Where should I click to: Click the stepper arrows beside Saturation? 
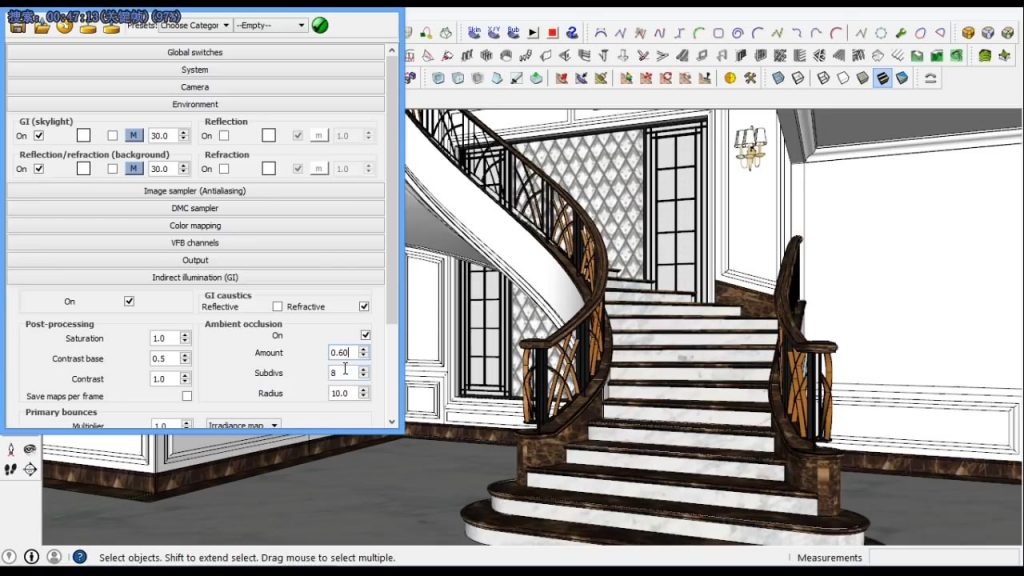coord(185,338)
